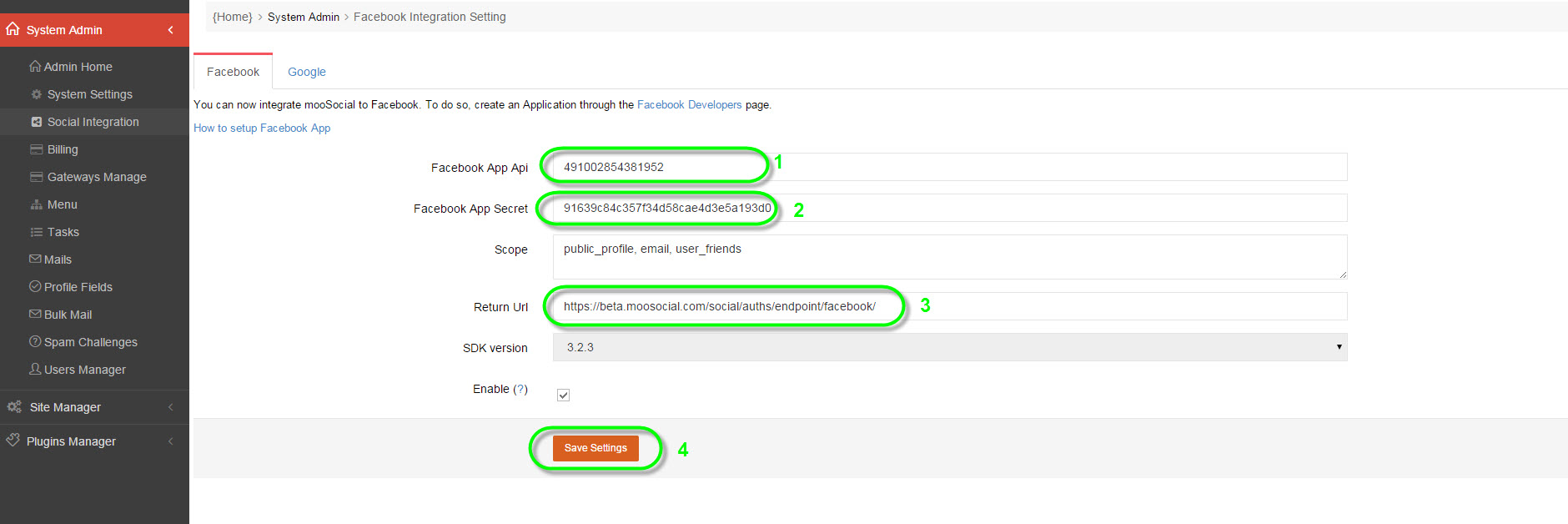
Task: Select the Facebook tab
Action: tap(233, 72)
